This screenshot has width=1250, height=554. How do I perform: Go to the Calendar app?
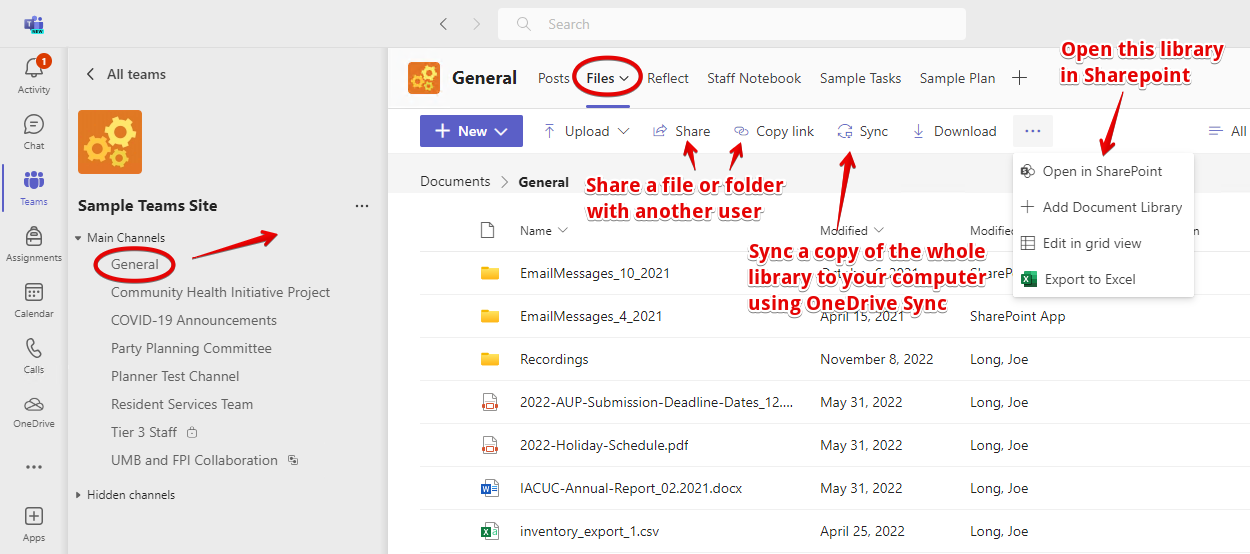tap(33, 299)
